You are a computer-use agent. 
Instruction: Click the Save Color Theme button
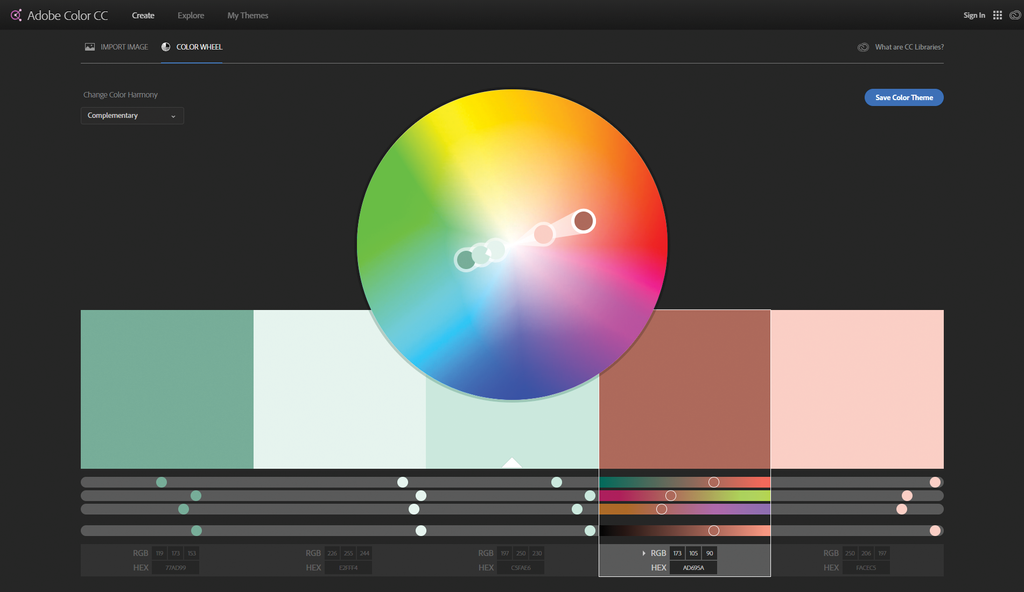903,97
